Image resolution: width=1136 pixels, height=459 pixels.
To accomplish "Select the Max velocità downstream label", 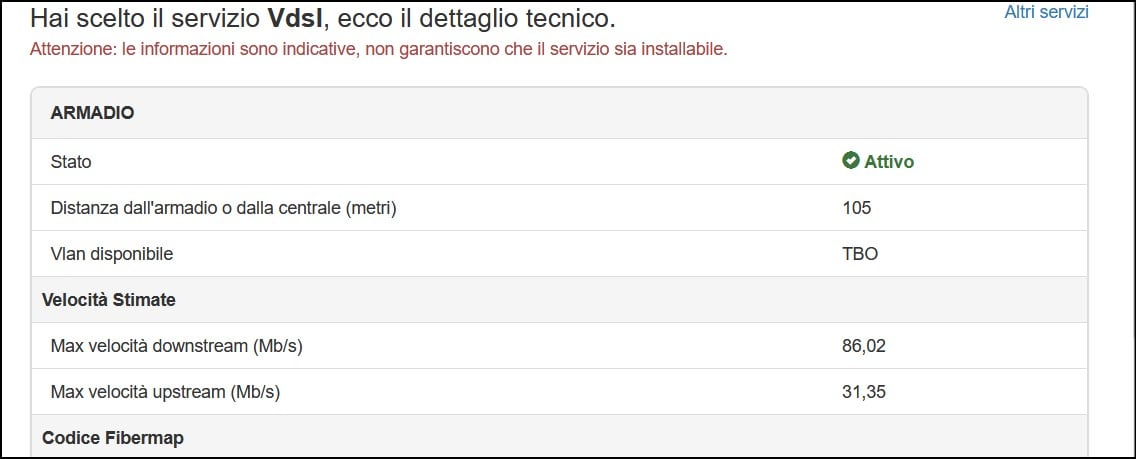I will (x=176, y=346).
